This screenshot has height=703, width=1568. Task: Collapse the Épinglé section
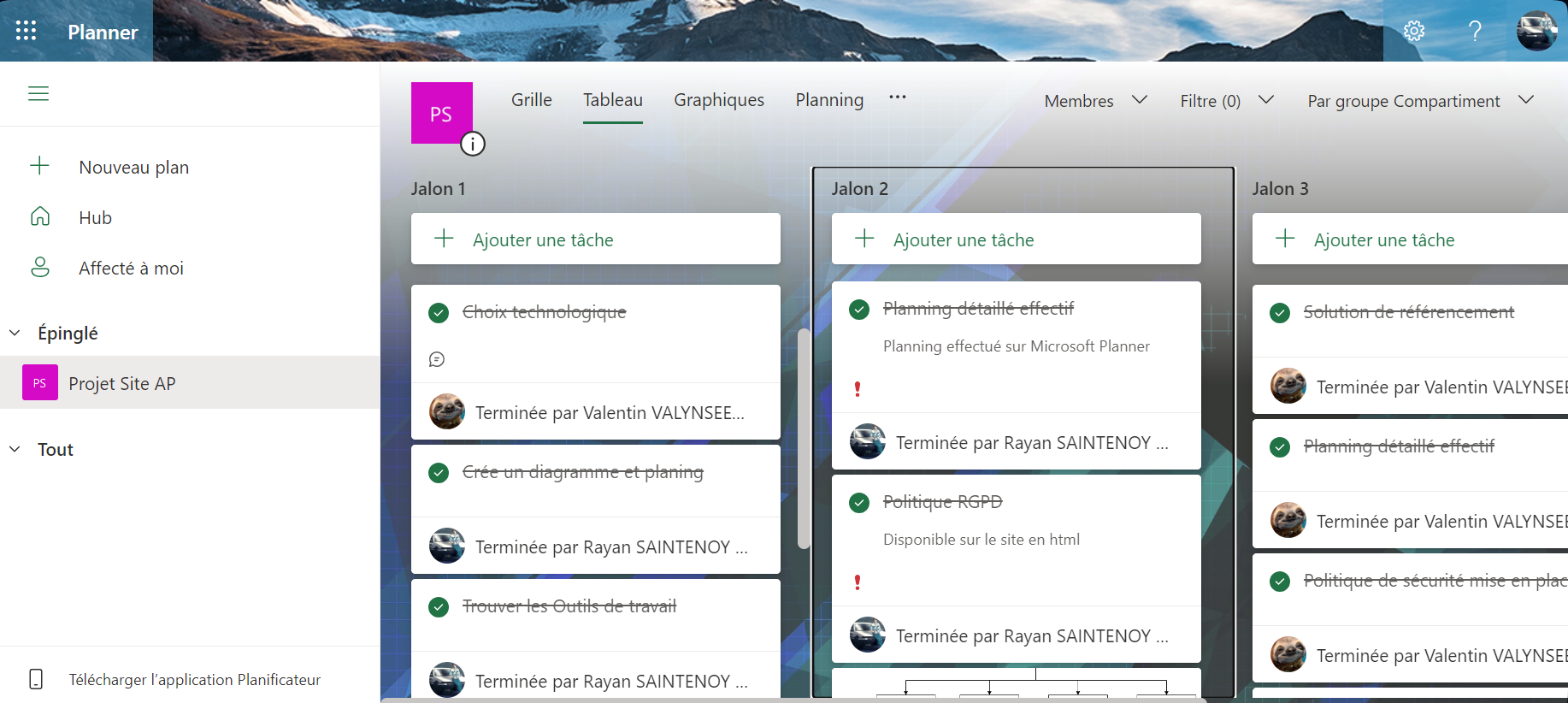tap(15, 333)
